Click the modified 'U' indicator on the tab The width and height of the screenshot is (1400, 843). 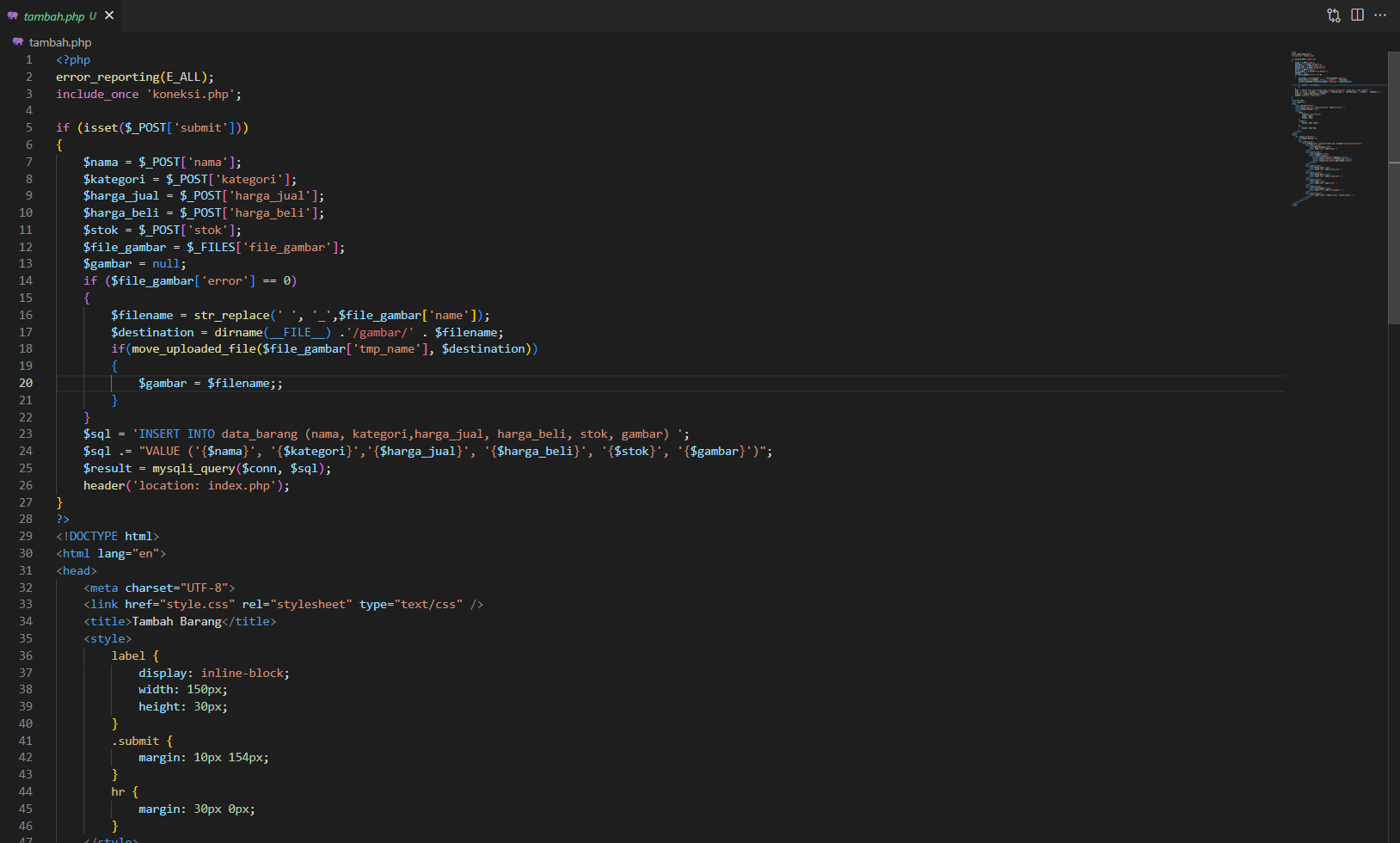coord(94,15)
